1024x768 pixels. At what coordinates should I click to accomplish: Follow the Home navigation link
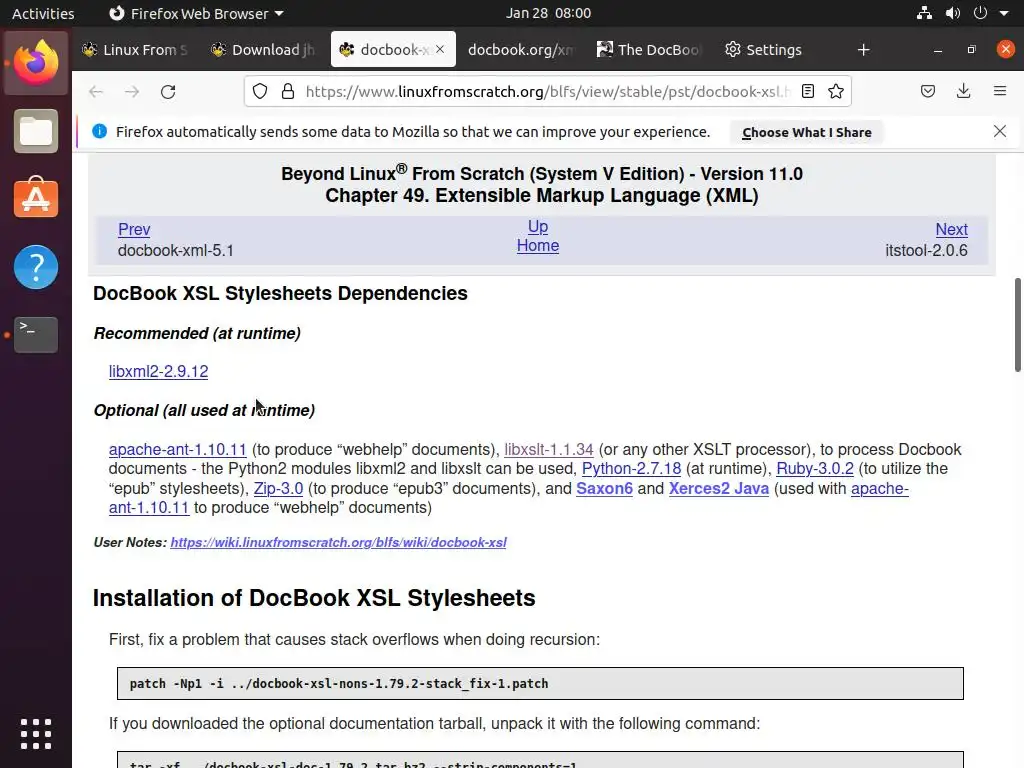pyautogui.click(x=537, y=246)
